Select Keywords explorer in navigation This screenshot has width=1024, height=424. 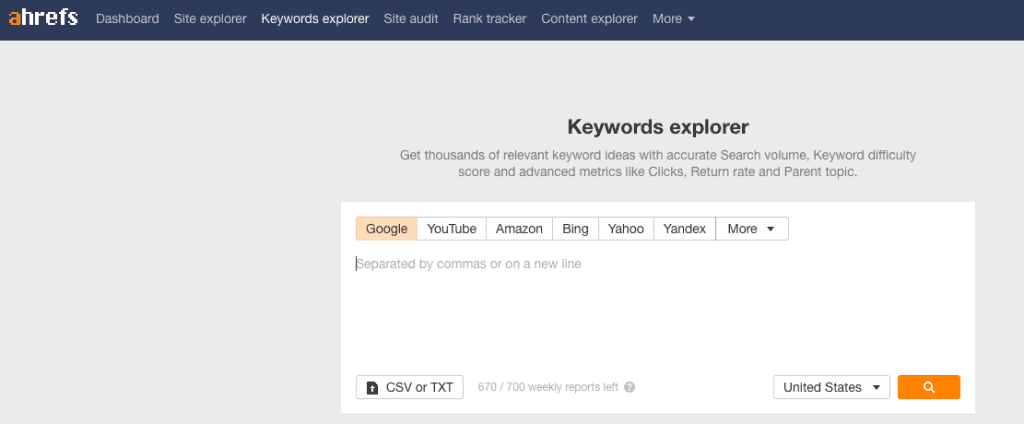315,19
